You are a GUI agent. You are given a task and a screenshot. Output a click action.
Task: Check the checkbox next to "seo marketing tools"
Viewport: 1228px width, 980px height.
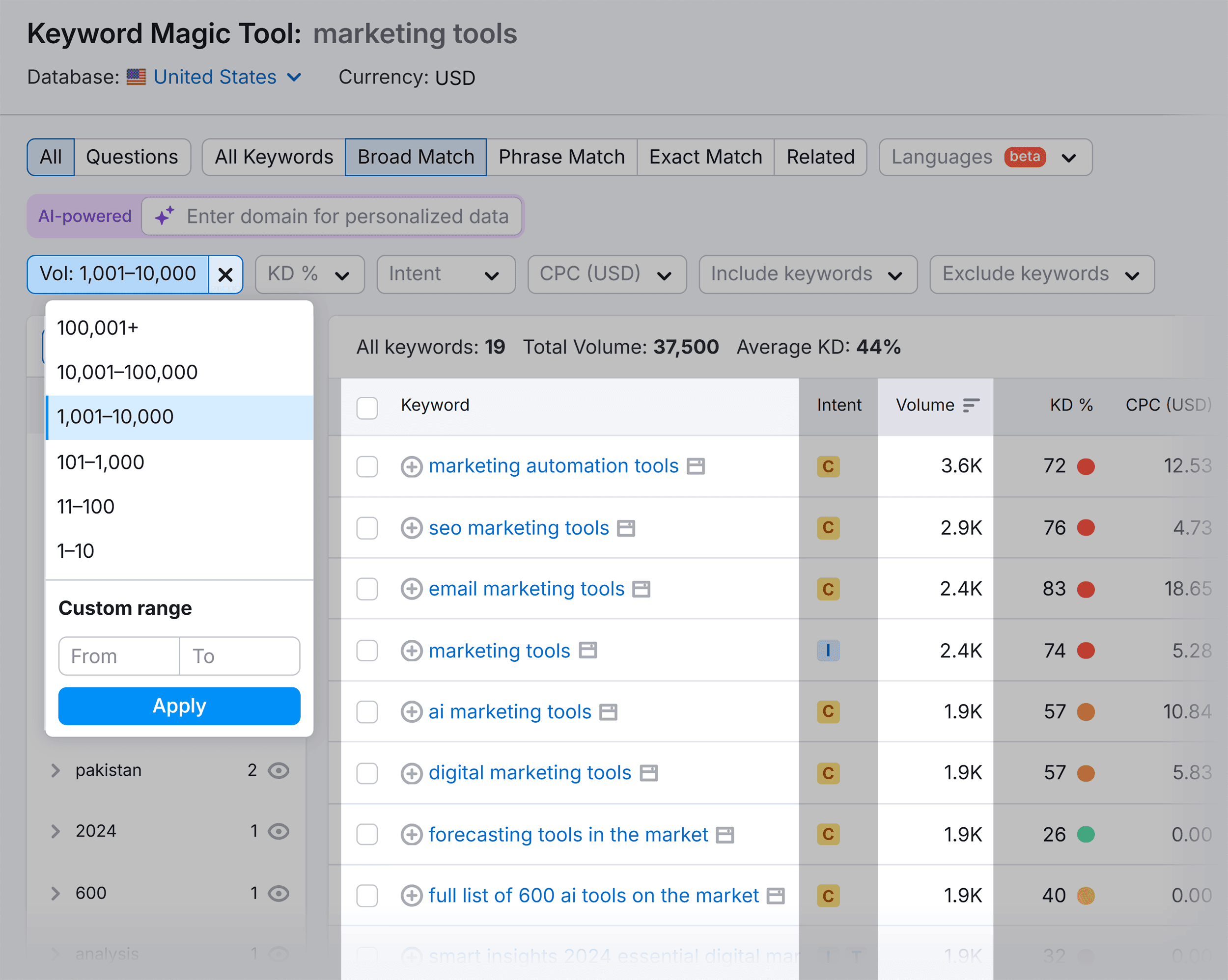click(x=367, y=528)
